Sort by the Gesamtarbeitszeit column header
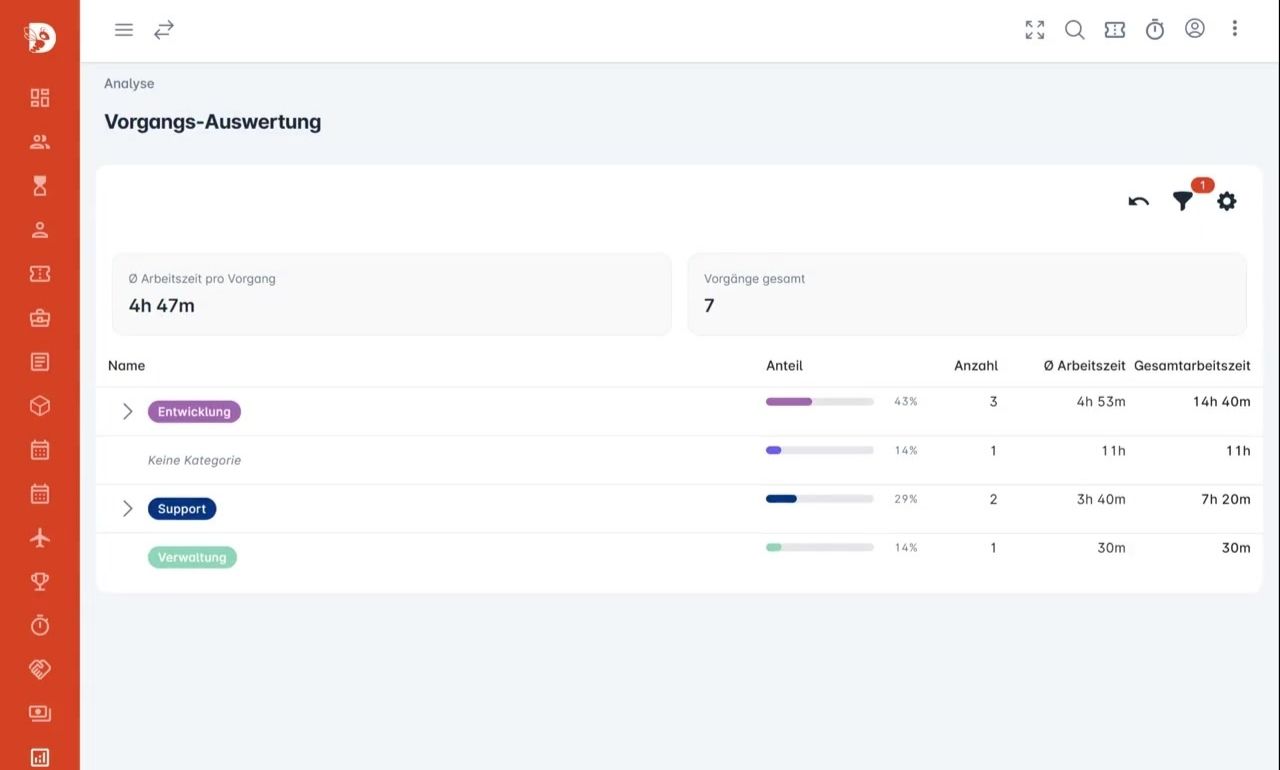This screenshot has width=1280, height=770. tap(1191, 366)
